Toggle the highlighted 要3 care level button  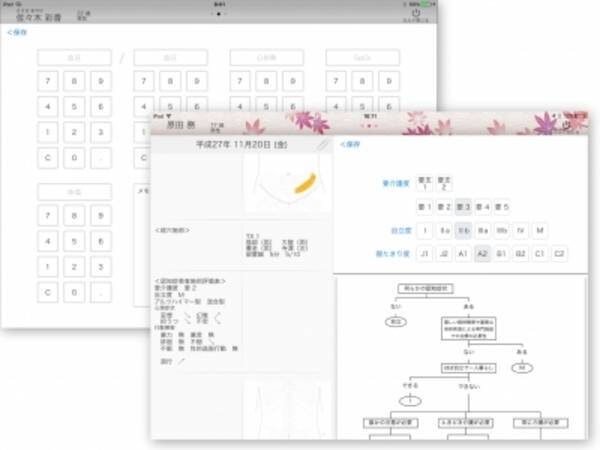[463, 207]
